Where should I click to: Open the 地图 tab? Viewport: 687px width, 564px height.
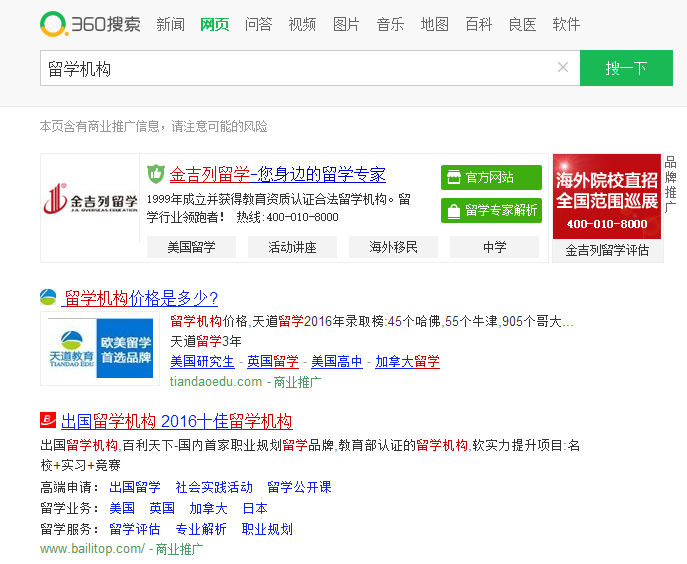coord(434,24)
